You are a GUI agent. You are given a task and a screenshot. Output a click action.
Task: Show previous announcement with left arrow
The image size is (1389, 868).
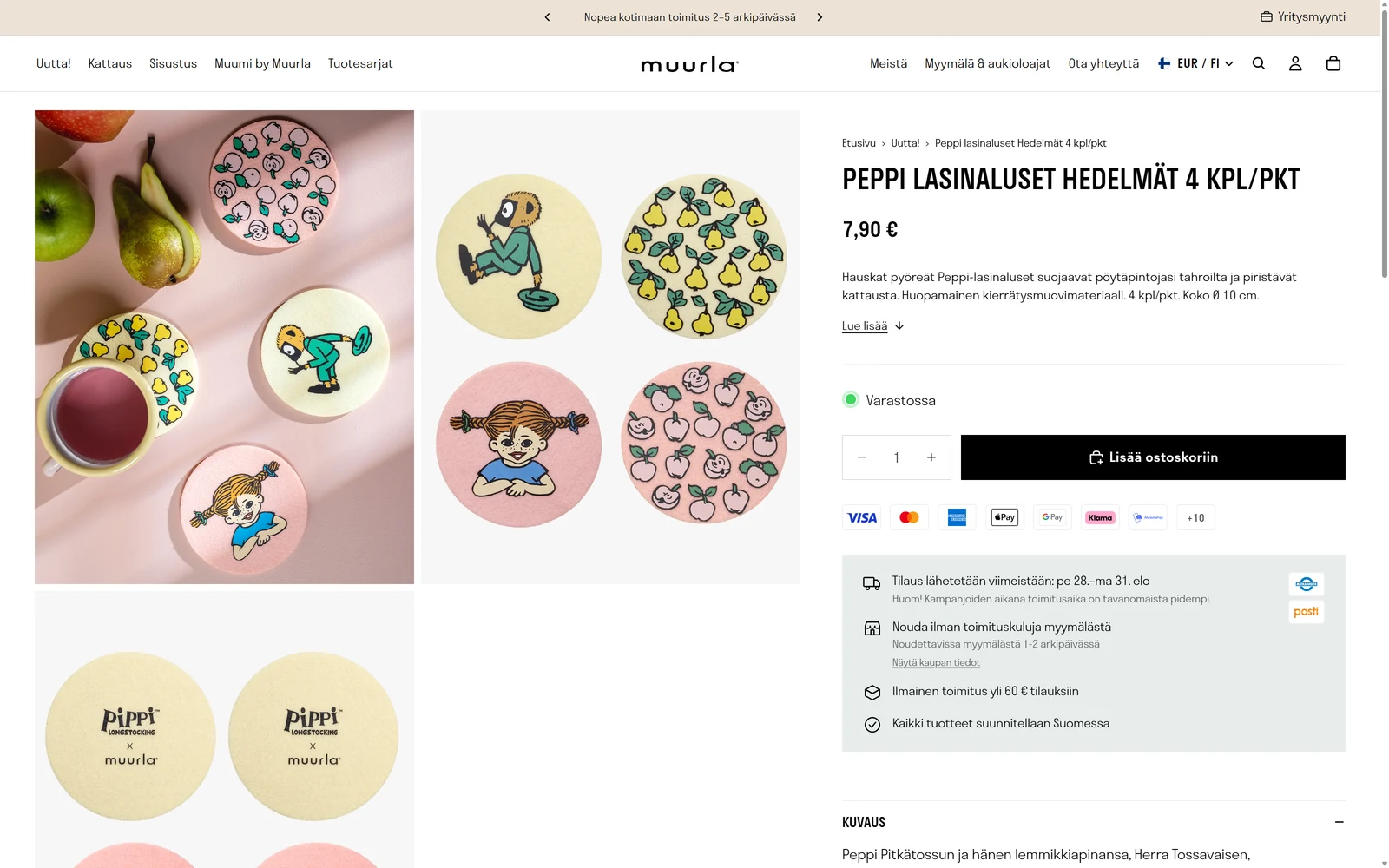click(547, 17)
